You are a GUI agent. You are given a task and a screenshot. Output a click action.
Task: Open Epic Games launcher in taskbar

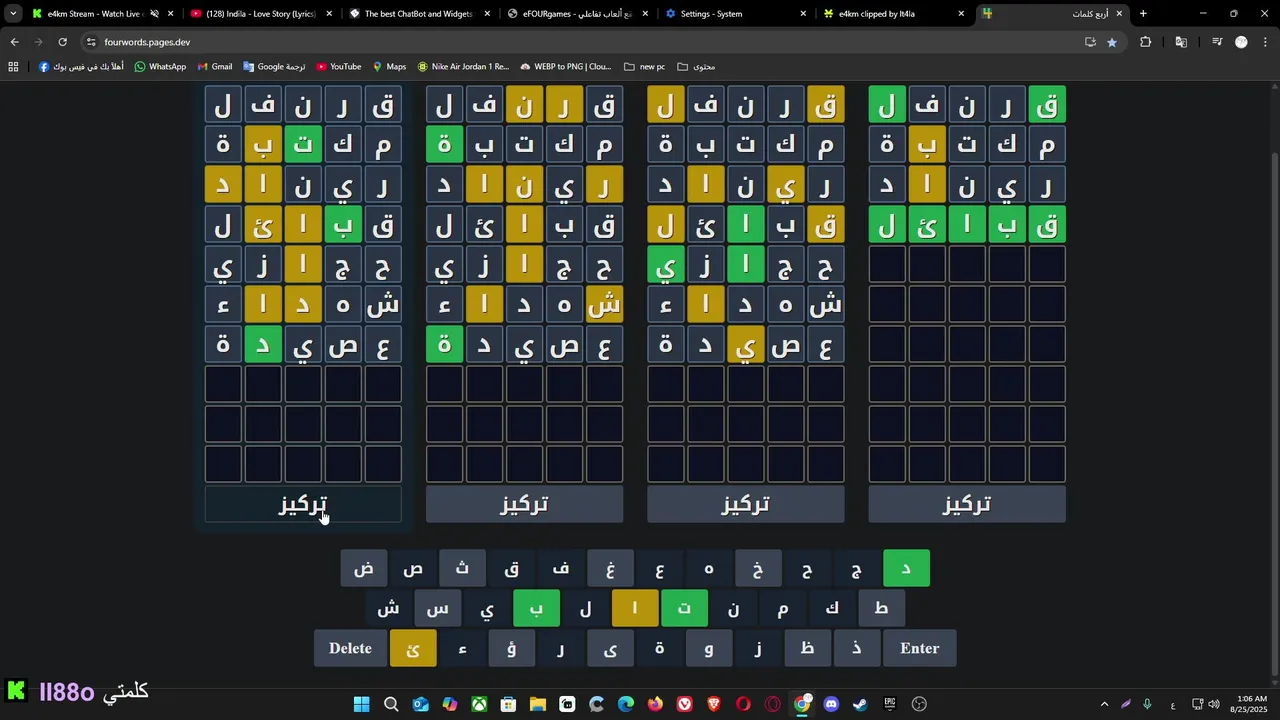(x=890, y=704)
